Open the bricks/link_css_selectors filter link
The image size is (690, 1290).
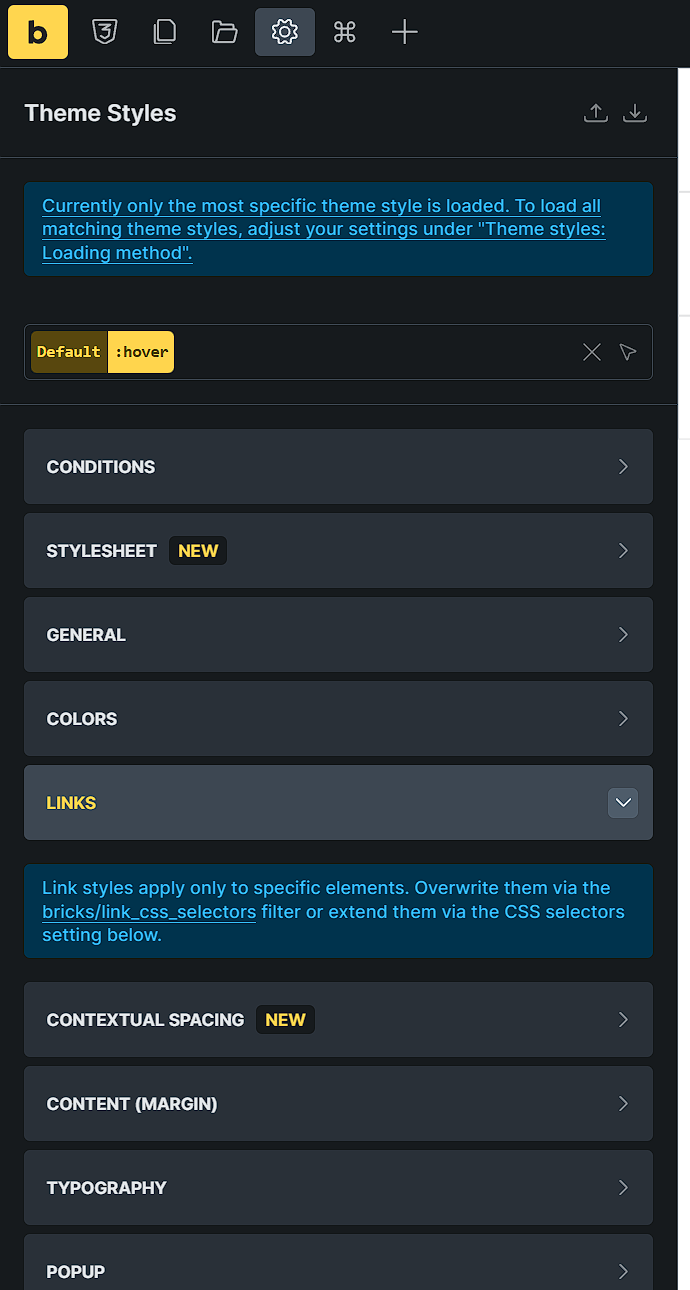149,912
